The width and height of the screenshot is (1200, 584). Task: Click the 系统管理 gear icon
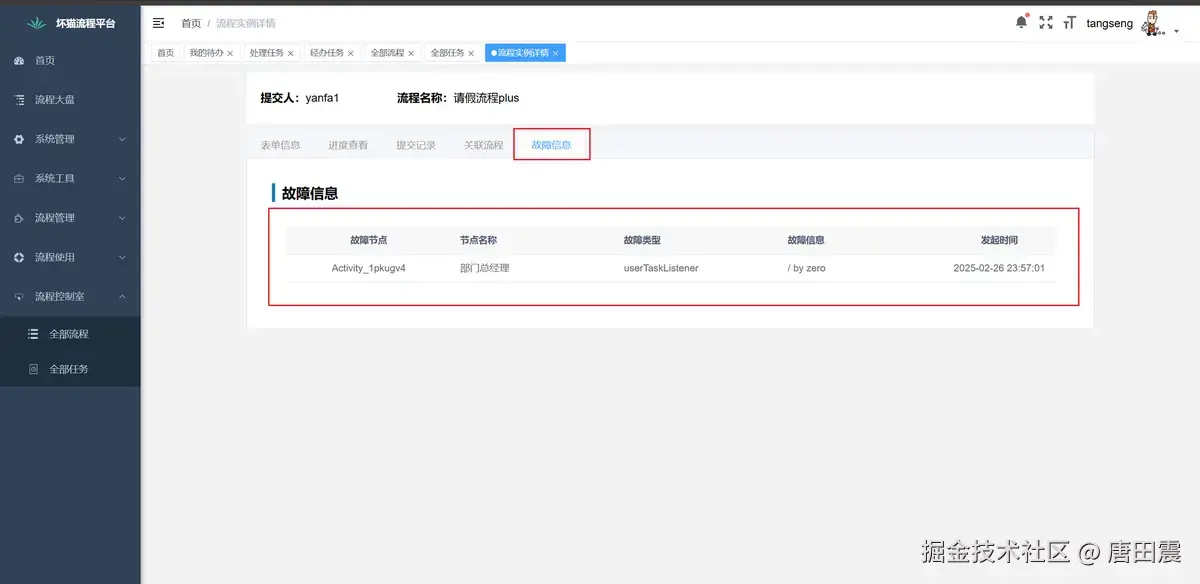[x=19, y=139]
